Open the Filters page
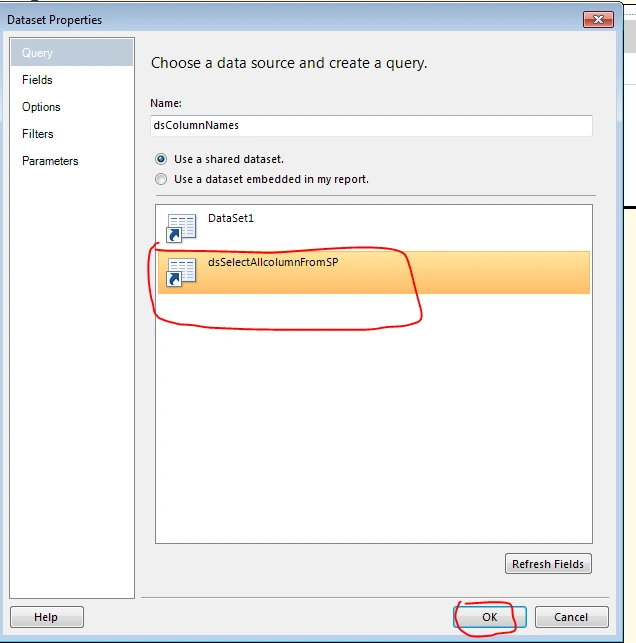Screen dimensions: 636x643 (x=38, y=134)
